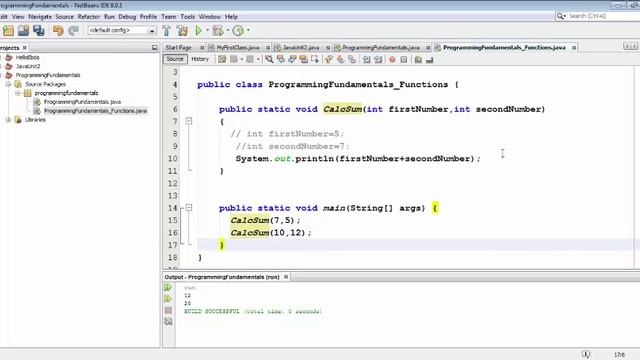
Task: Collapse the Source Packages tree node
Action: 8,84
